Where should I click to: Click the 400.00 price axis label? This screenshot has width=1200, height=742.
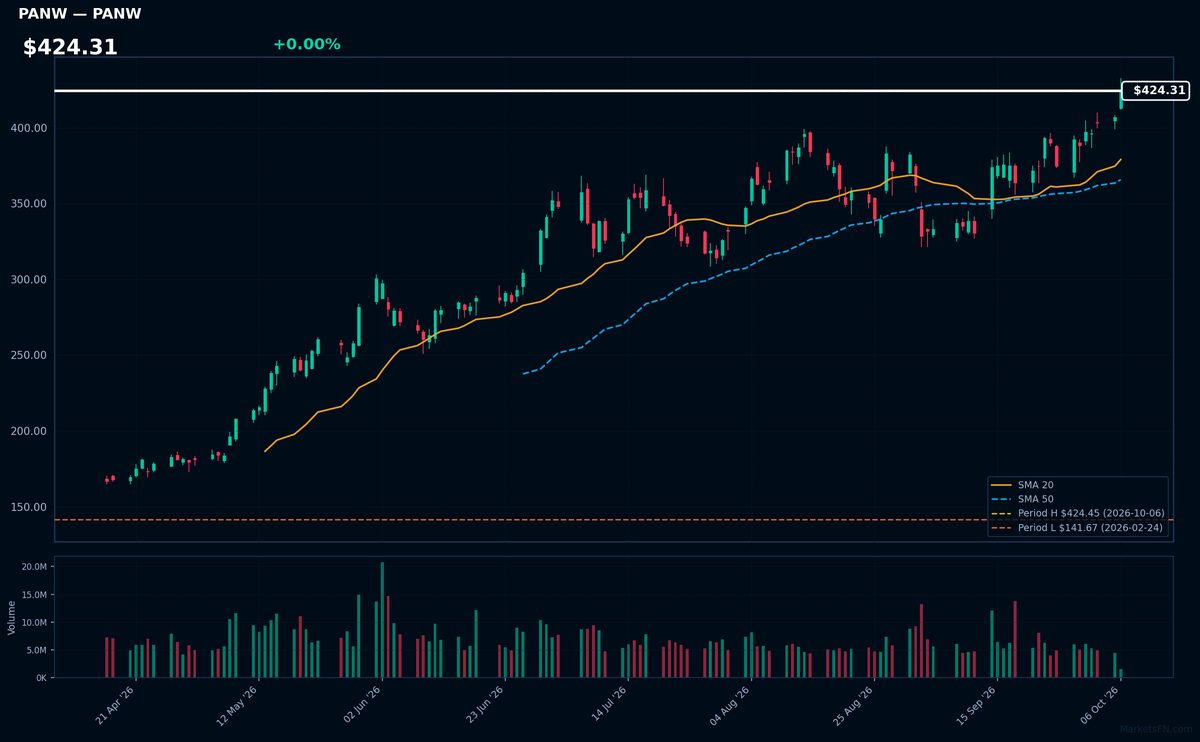coord(31,128)
